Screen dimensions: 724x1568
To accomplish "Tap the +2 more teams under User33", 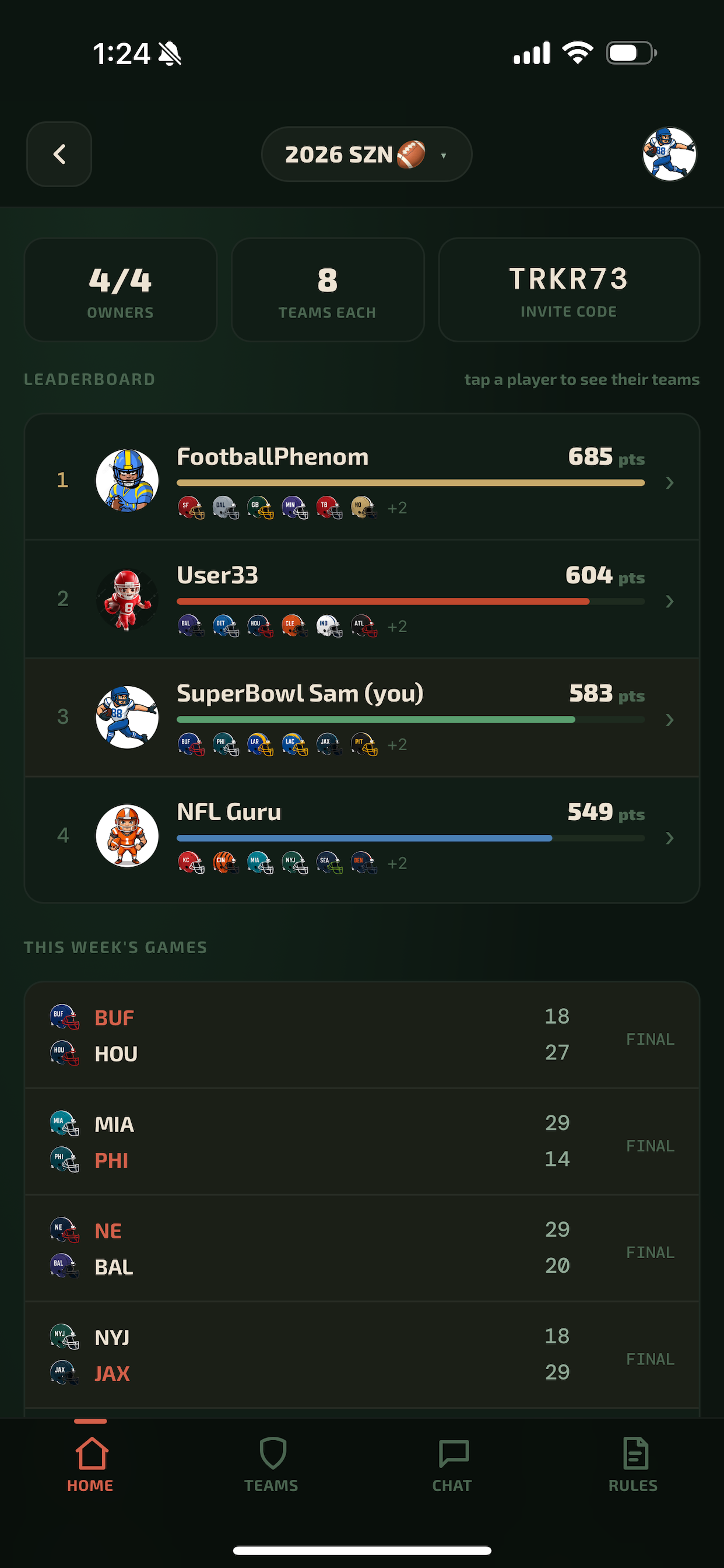I will pyautogui.click(x=398, y=626).
